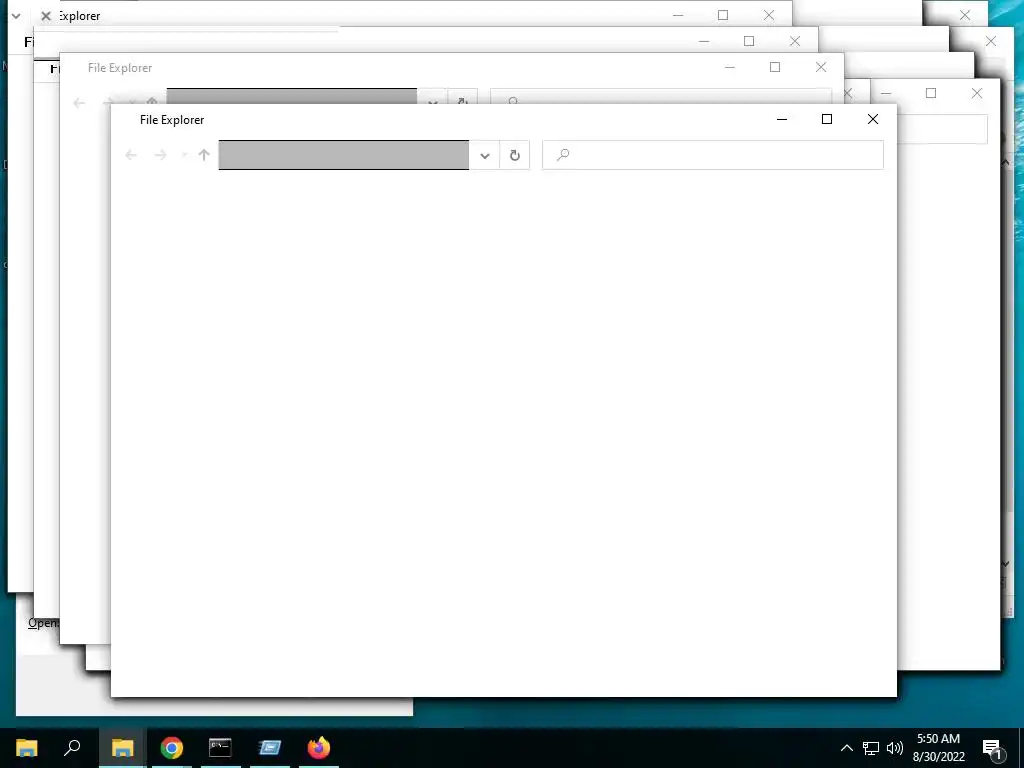This screenshot has height=768, width=1024.
Task: Open recent locations dropdown beside Forward arrow
Action: (184, 155)
